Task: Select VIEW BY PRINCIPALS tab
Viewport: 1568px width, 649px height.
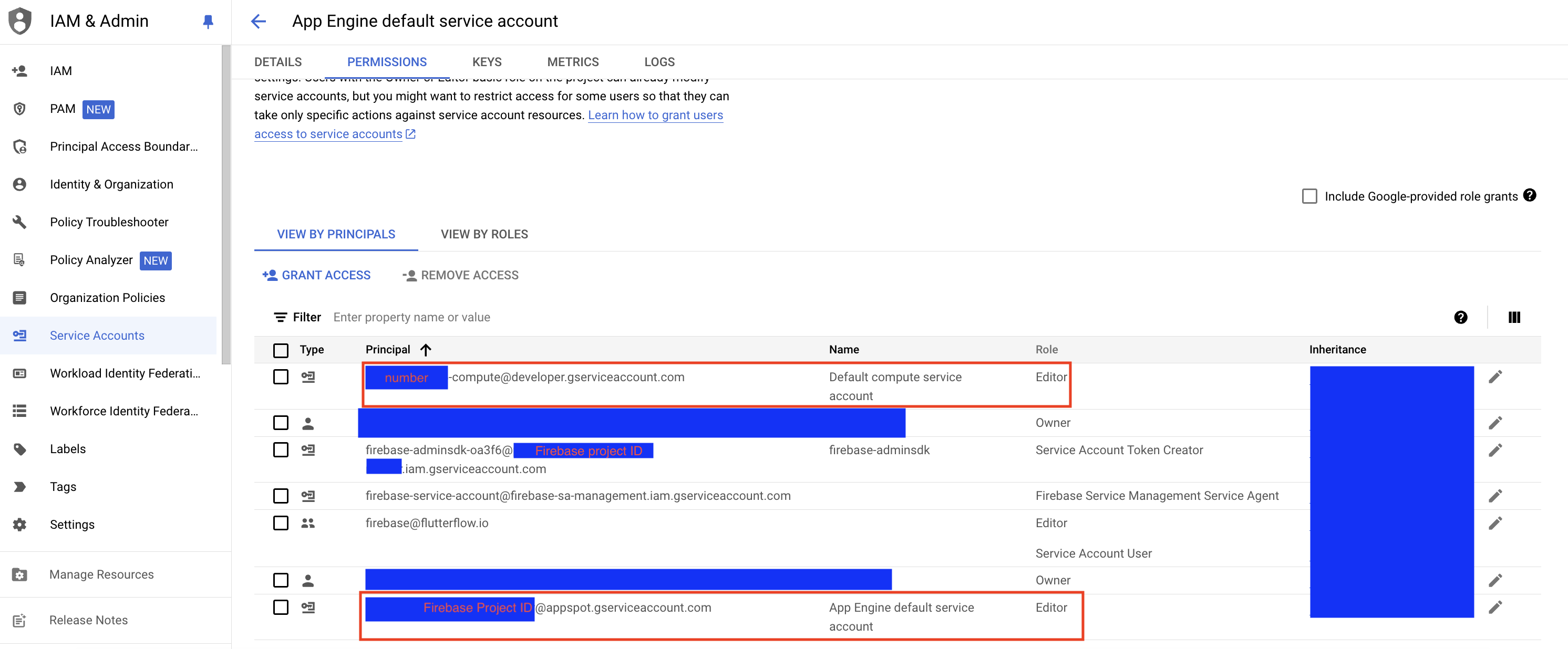Action: (336, 234)
